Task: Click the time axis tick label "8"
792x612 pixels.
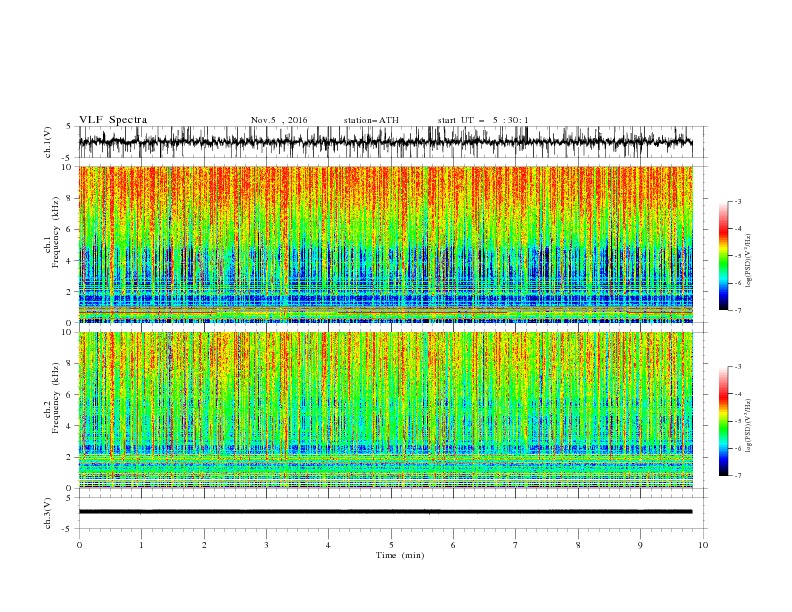Action: click(x=578, y=545)
